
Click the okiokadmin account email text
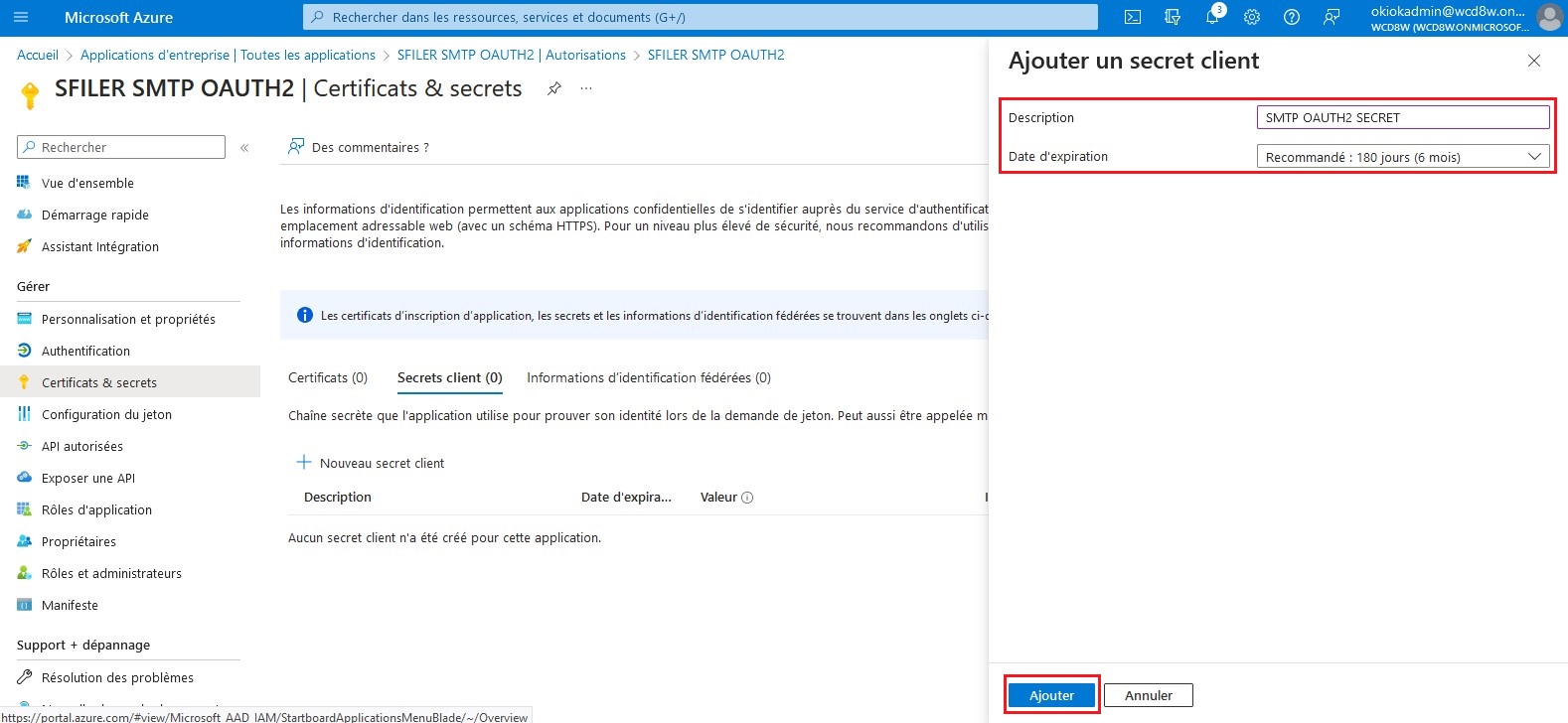1448,11
